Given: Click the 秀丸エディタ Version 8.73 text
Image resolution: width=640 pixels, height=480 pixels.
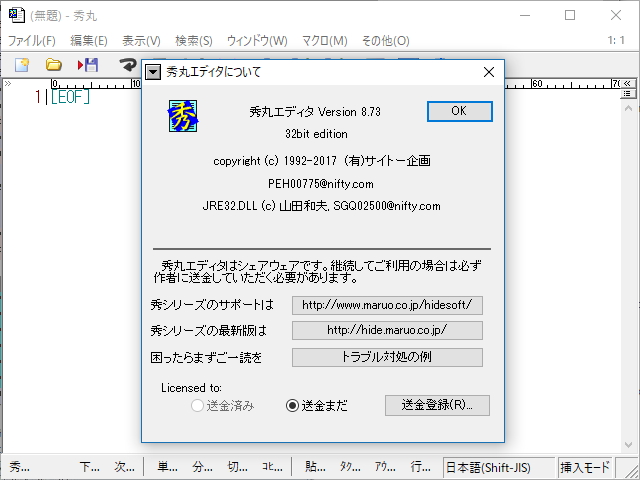Looking at the screenshot, I should click(x=315, y=112).
